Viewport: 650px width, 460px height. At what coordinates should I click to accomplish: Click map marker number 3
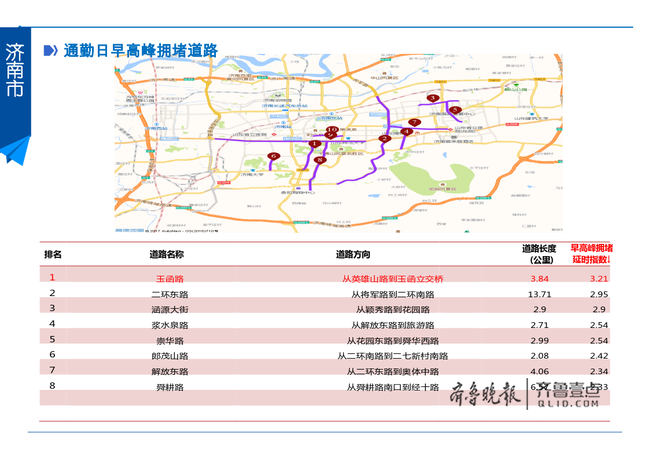[433, 98]
